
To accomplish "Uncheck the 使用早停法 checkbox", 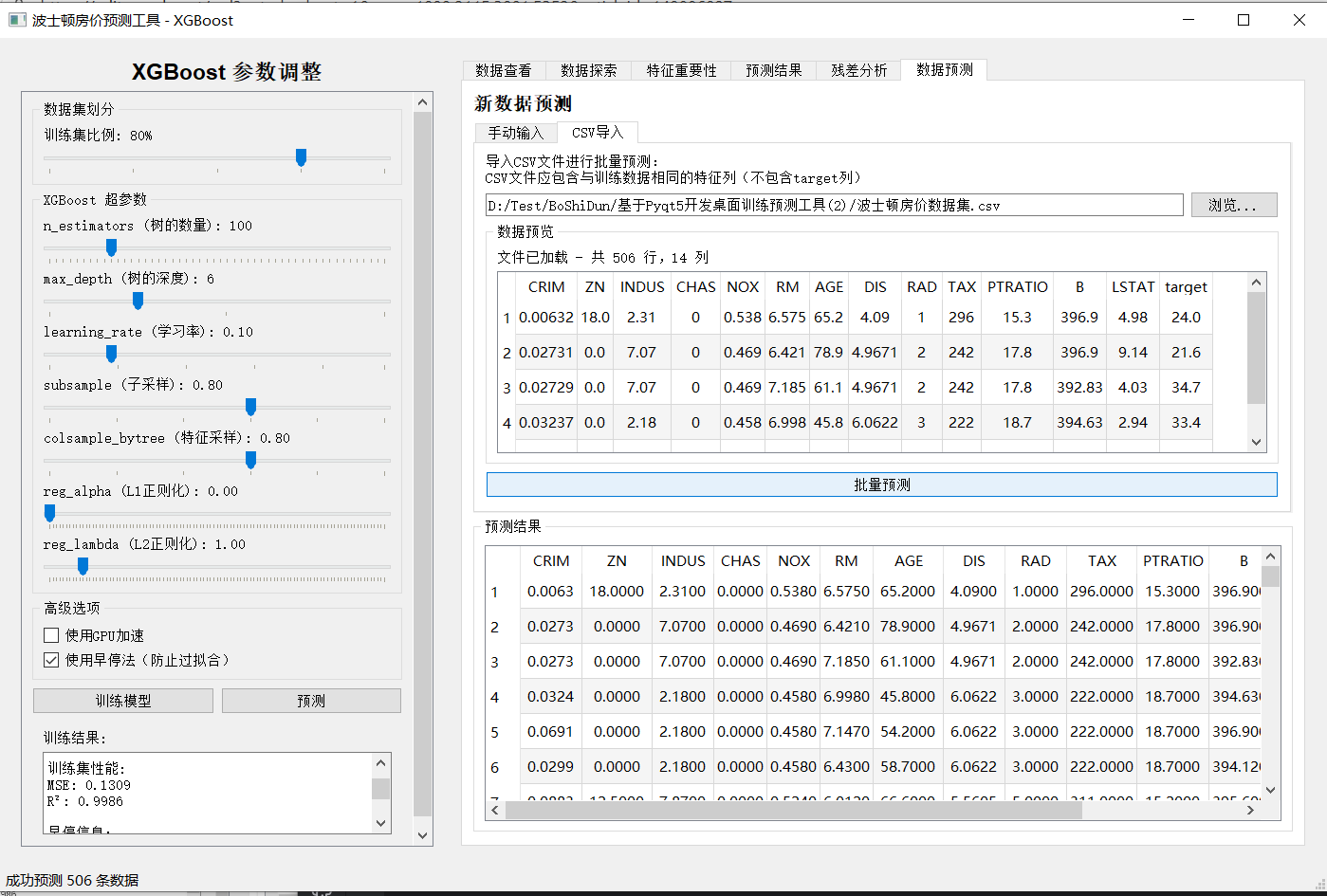I will tap(51, 660).
